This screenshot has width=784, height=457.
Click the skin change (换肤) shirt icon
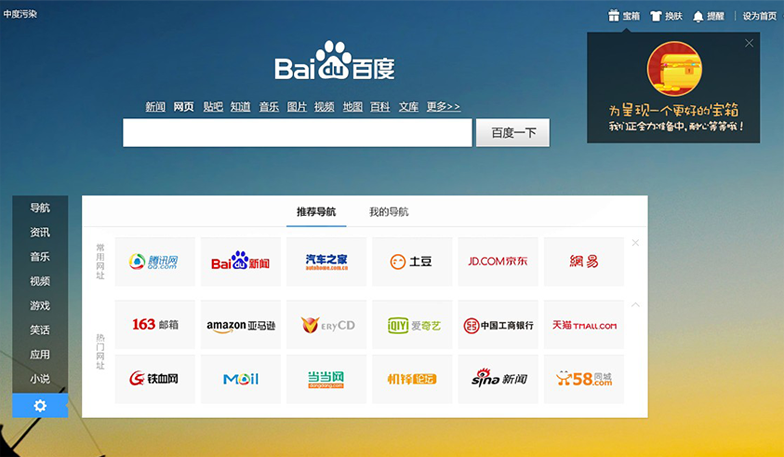tap(656, 16)
